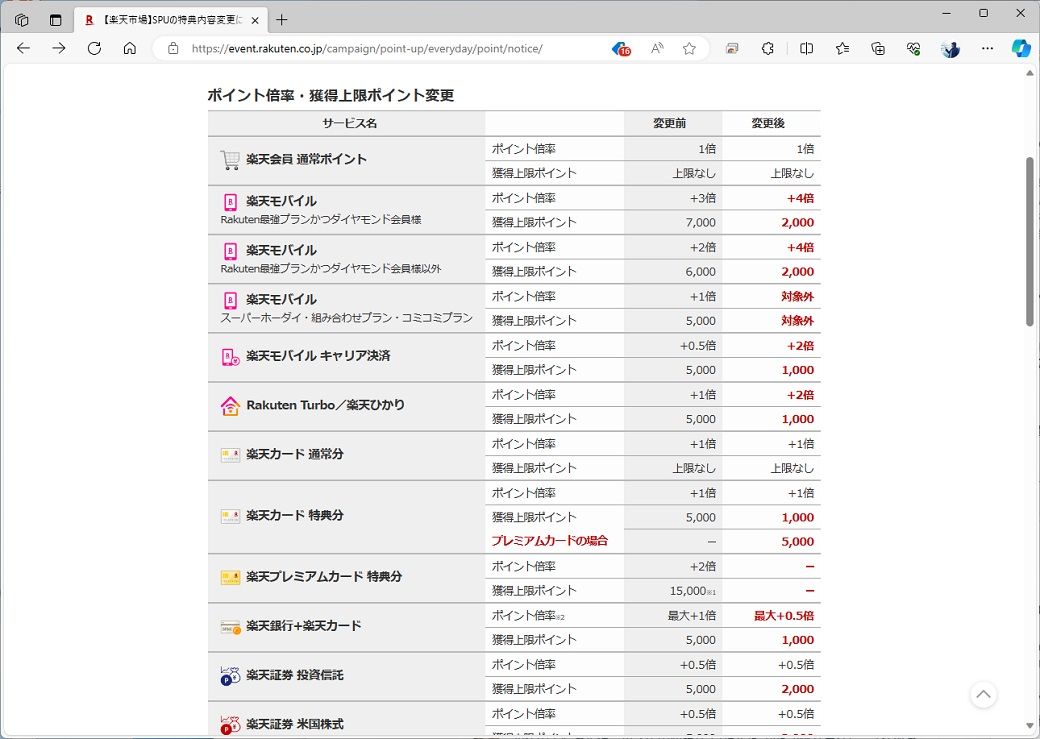Go back to the previous page
Screen dimensions: 1040x739
click(23, 47)
